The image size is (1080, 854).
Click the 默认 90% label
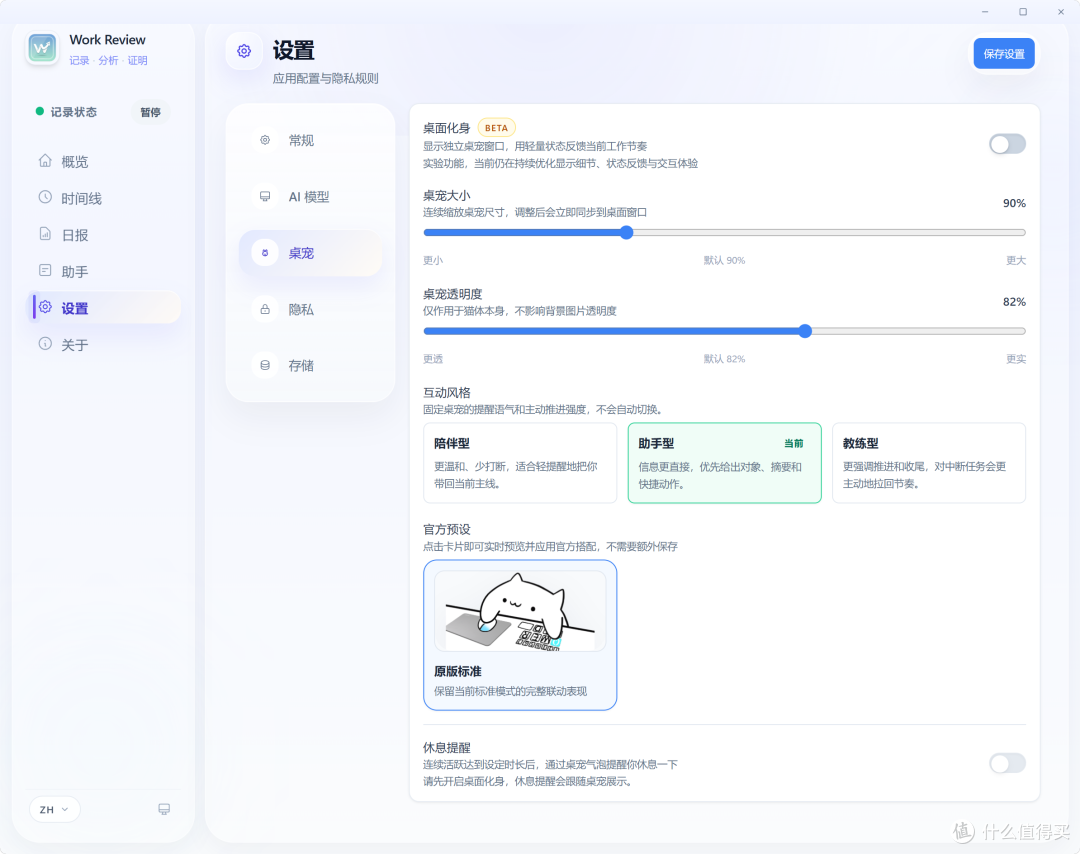(x=724, y=260)
